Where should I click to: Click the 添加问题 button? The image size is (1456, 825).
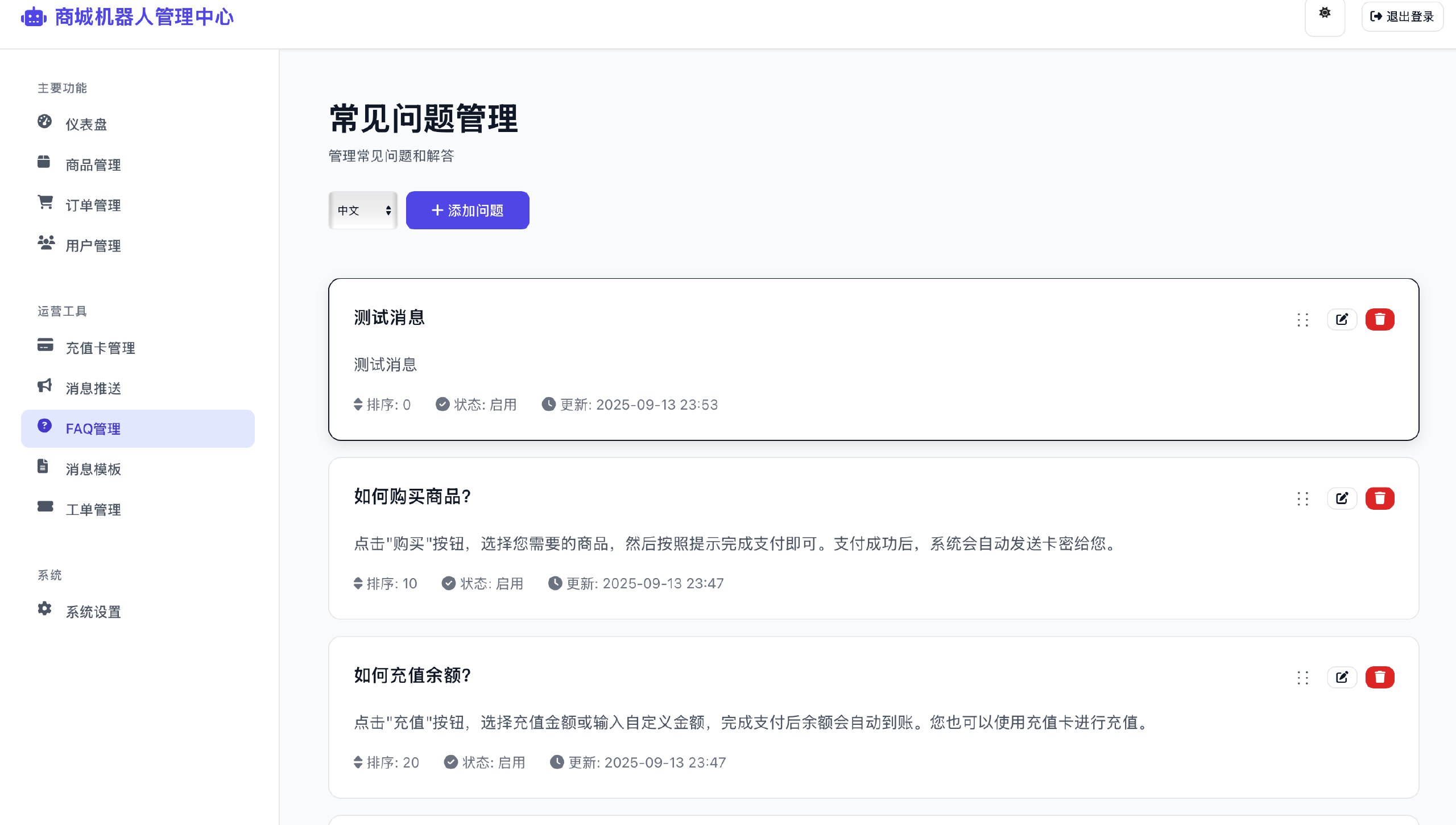point(466,210)
